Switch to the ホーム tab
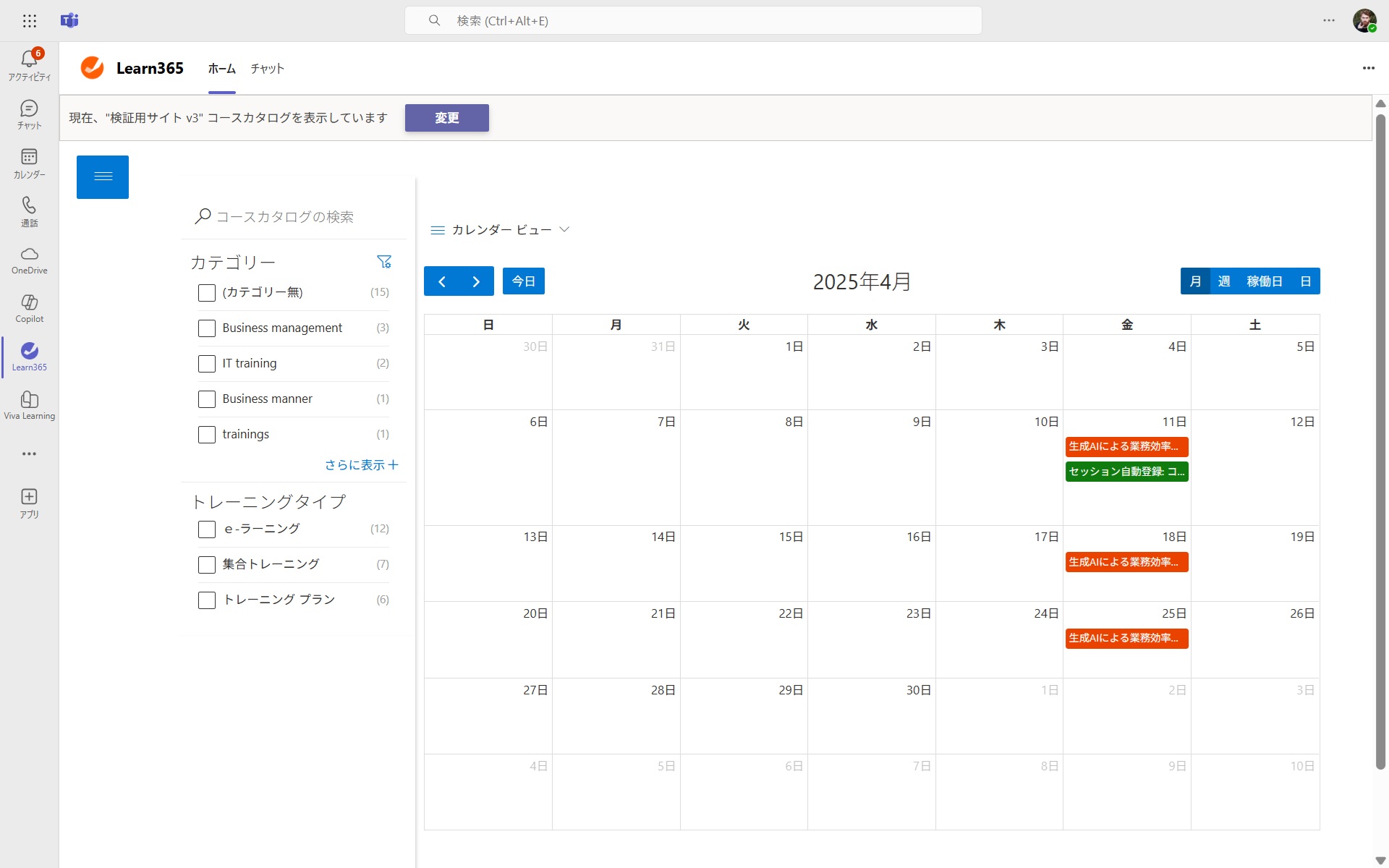Viewport: 1389px width, 868px height. 222,69
